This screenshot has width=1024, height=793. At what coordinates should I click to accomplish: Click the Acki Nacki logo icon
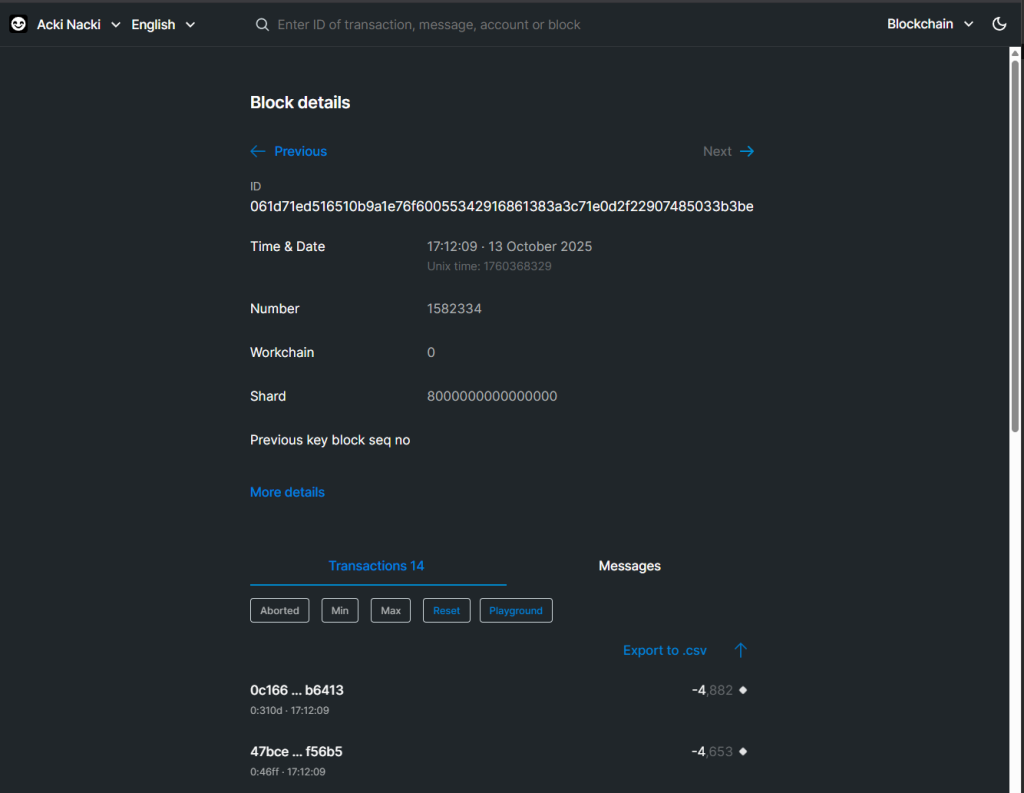[x=18, y=24]
